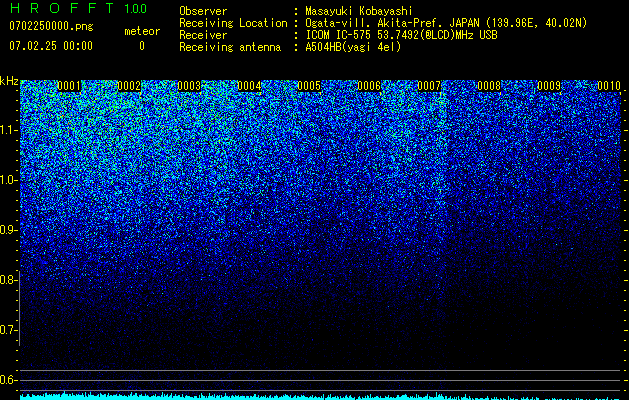629x400 pixels.
Task: Click the observer name Masayuki Kobayashi
Action: click(x=359, y=11)
